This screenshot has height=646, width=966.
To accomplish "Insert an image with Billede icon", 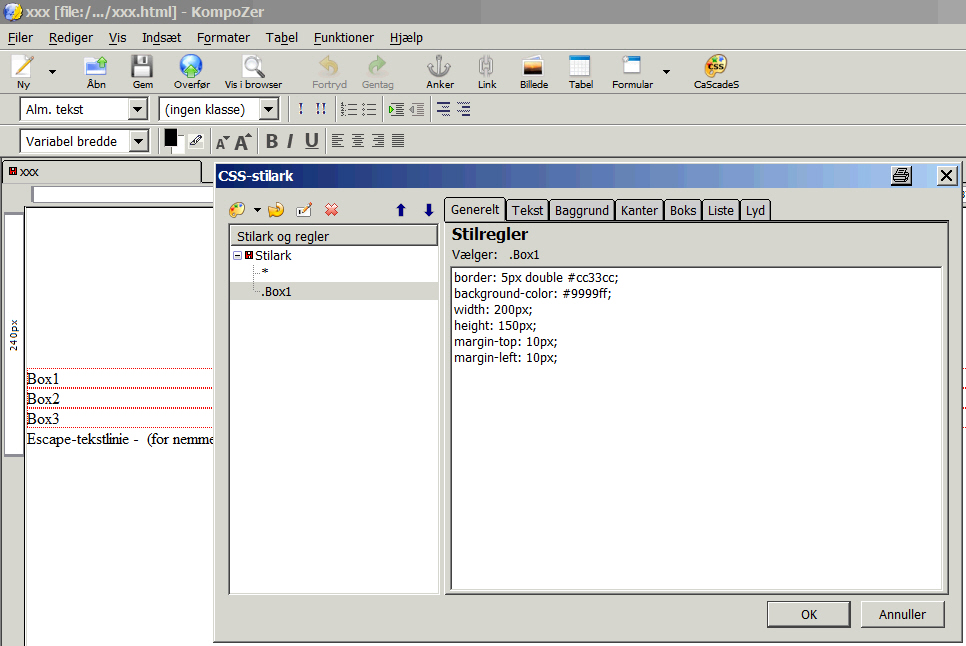I will tap(533, 68).
